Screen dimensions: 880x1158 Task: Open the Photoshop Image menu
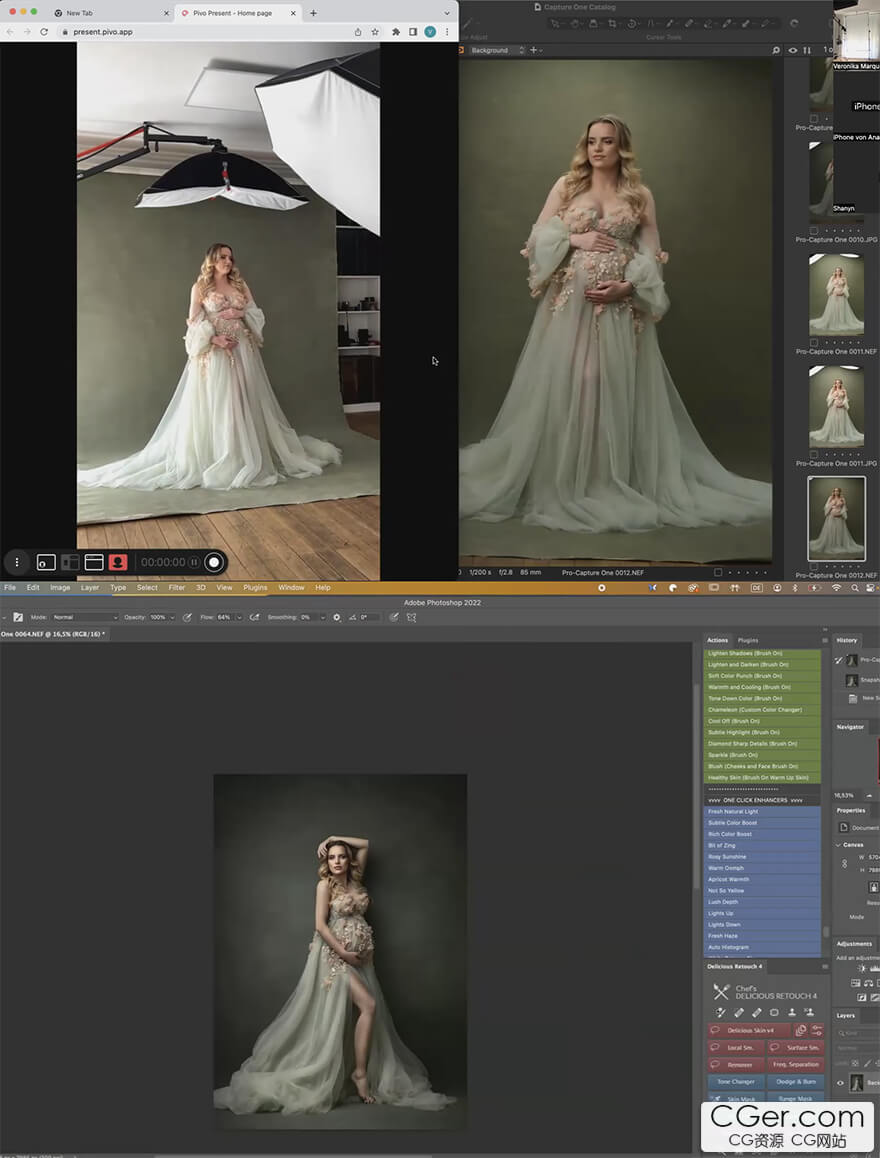61,588
